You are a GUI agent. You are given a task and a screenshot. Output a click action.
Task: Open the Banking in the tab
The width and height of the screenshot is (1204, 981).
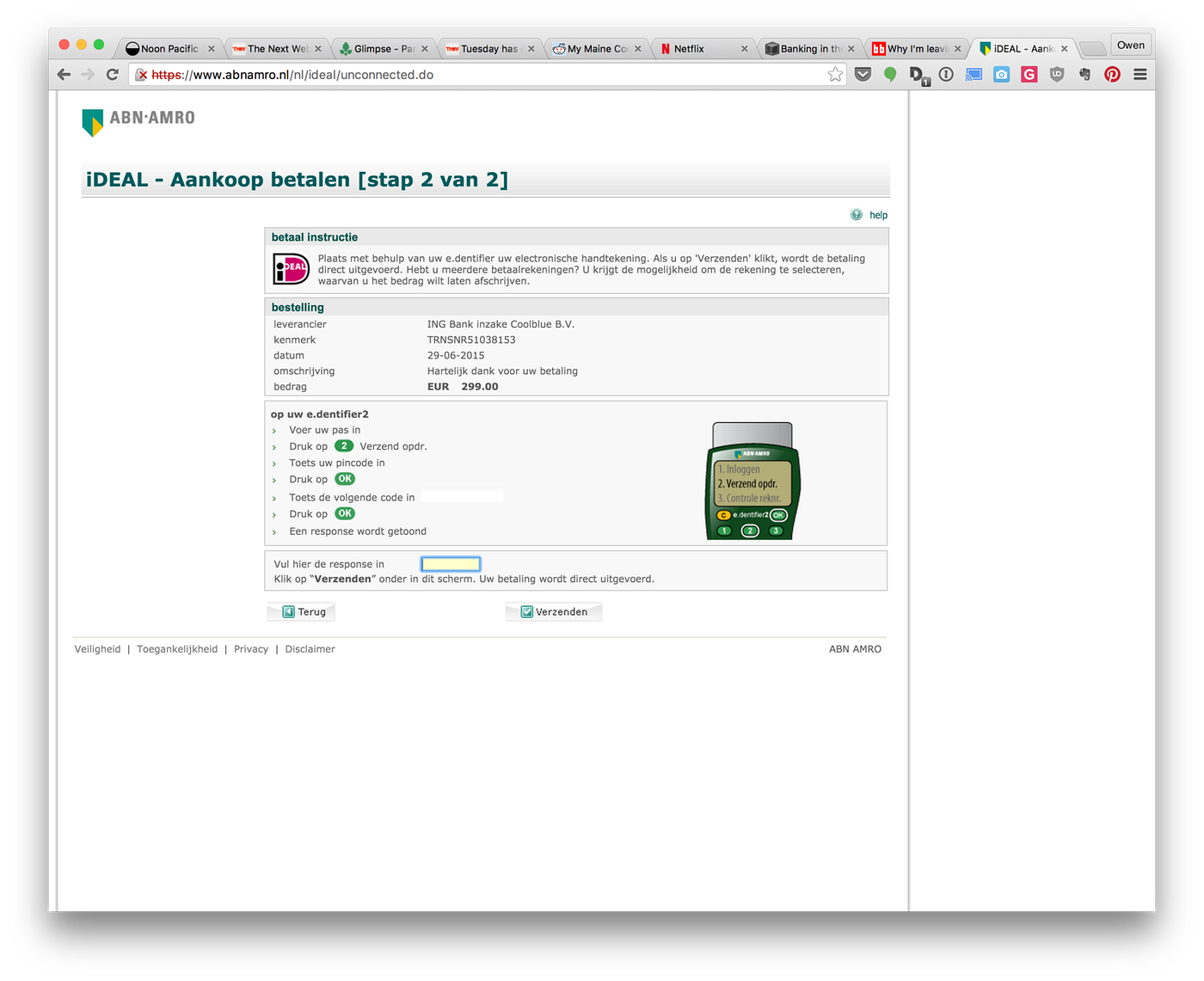coord(808,49)
